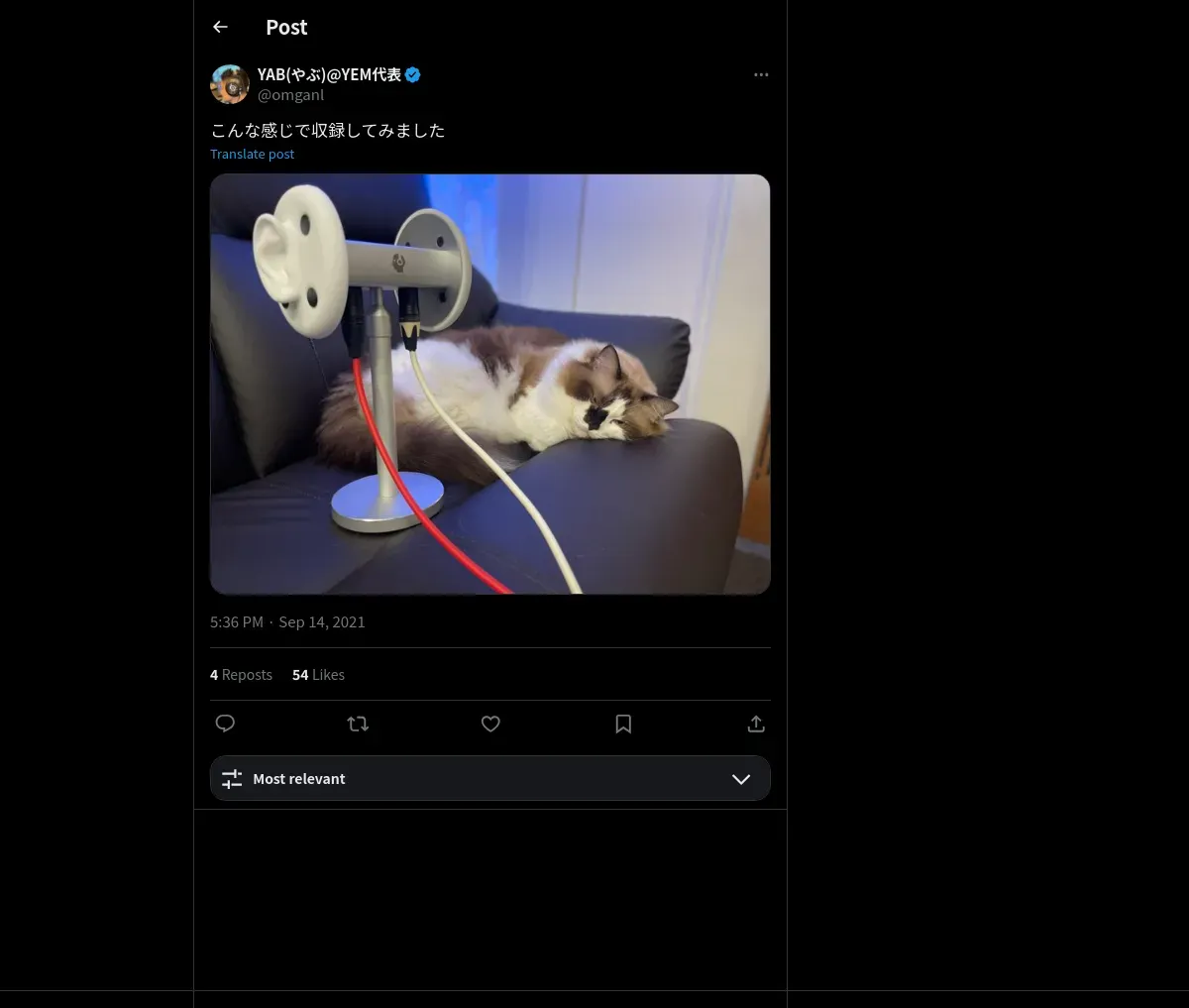Image resolution: width=1189 pixels, height=1008 pixels.
Task: Click the YAB(やぶ)@YEM代表 display name
Action: pyautogui.click(x=329, y=75)
